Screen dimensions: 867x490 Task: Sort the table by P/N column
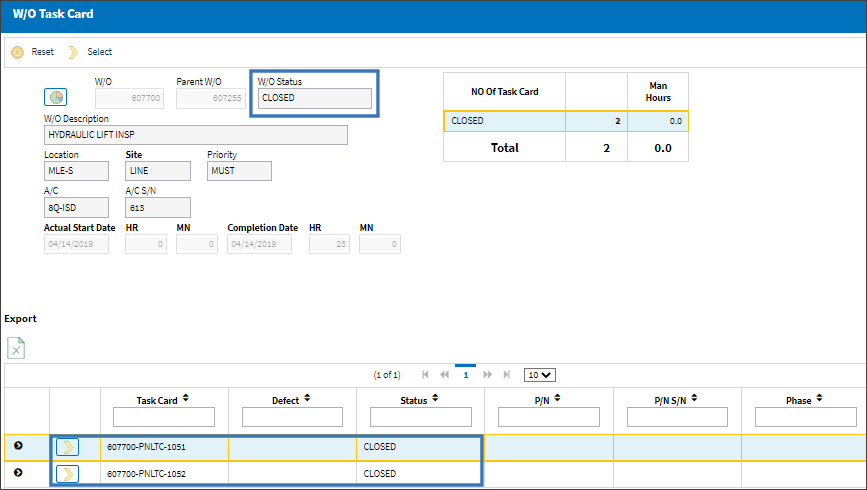557,398
